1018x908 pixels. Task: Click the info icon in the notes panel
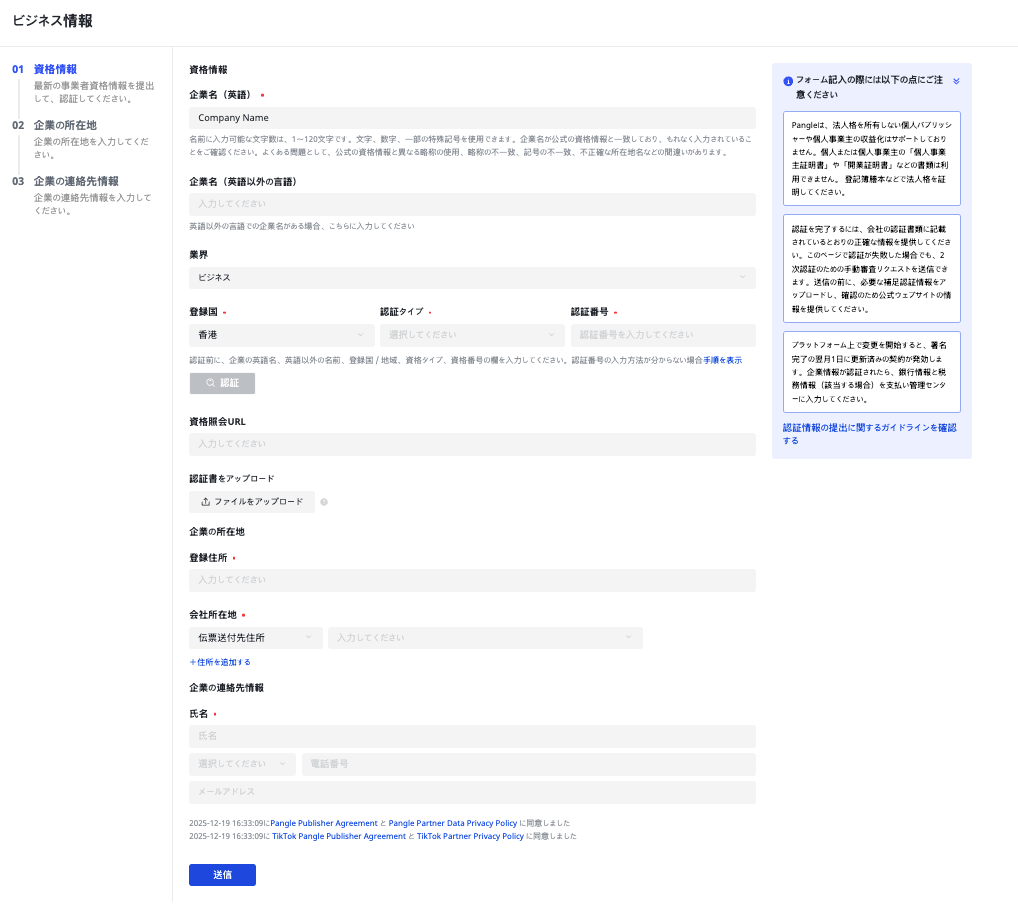(788, 81)
